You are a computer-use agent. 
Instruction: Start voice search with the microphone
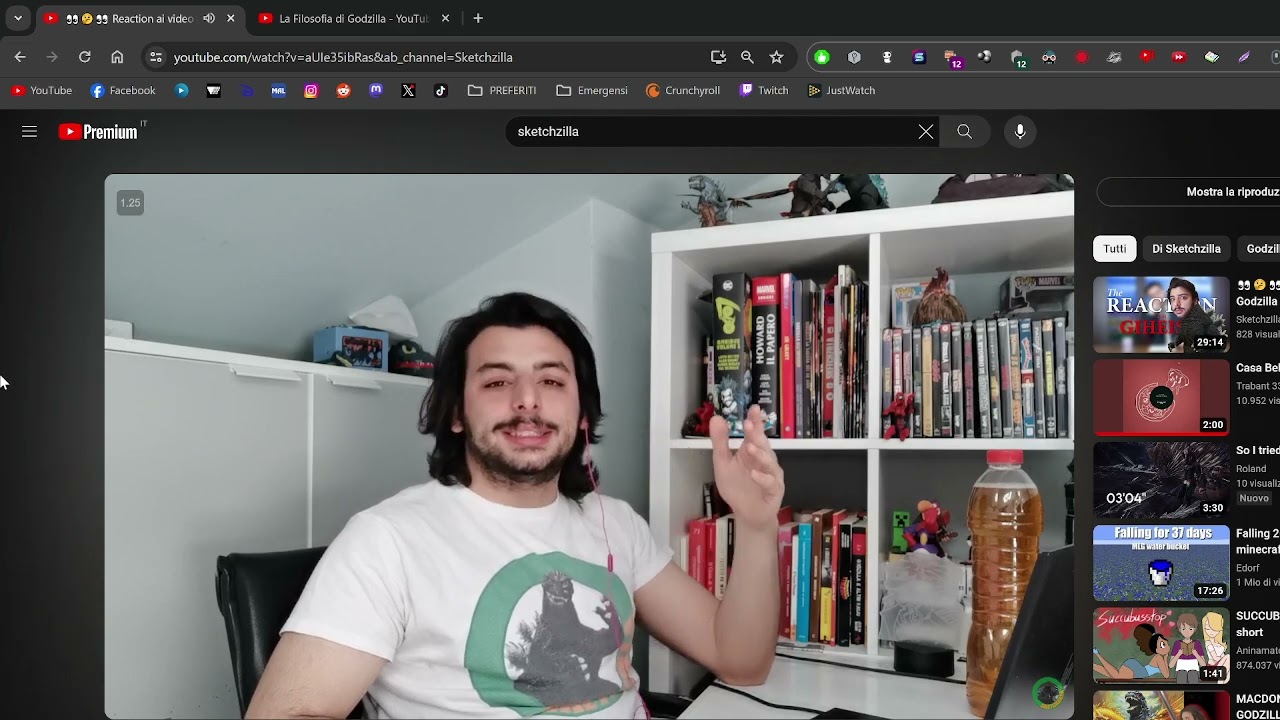pyautogui.click(x=1020, y=131)
